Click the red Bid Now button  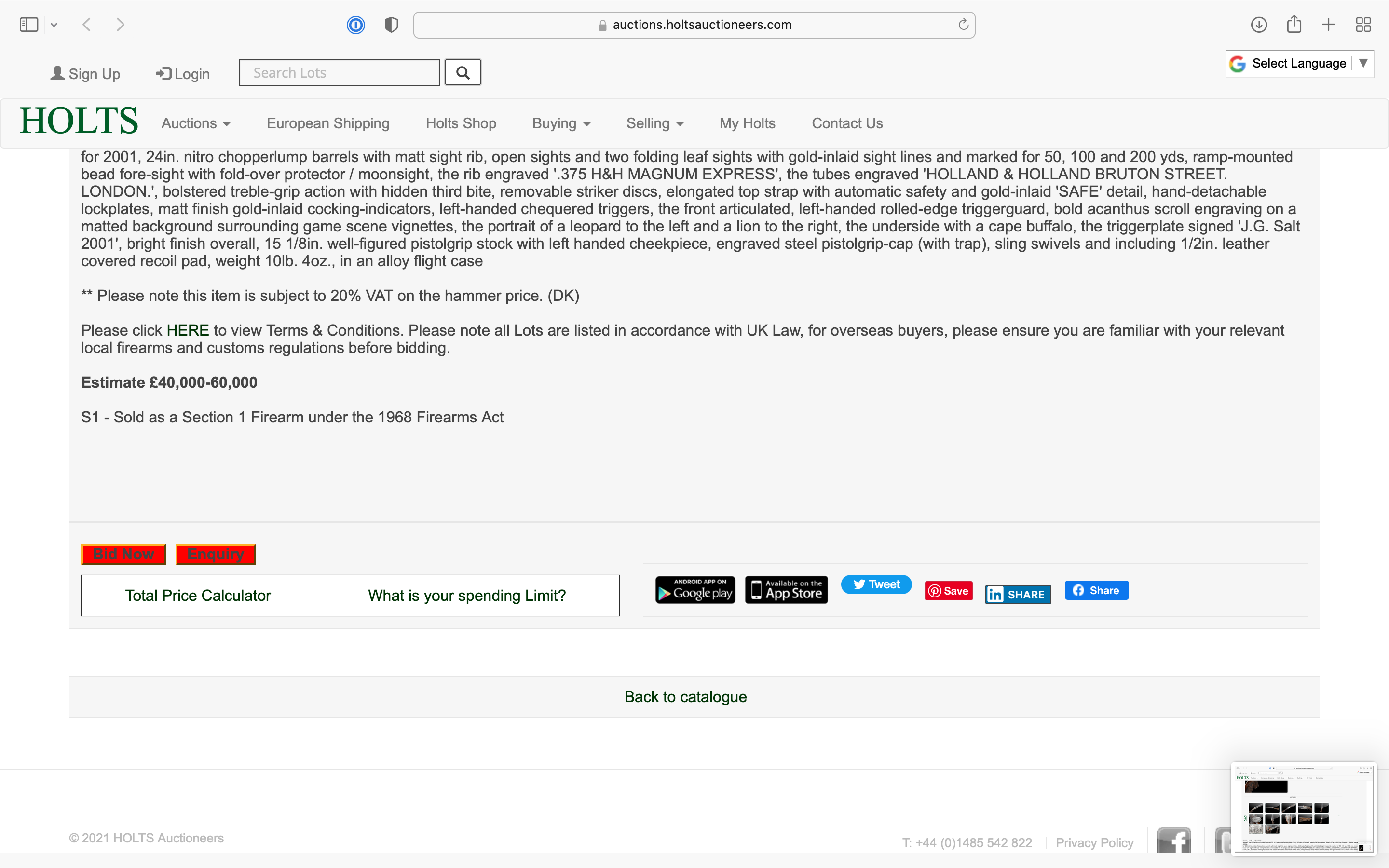pyautogui.click(x=123, y=554)
